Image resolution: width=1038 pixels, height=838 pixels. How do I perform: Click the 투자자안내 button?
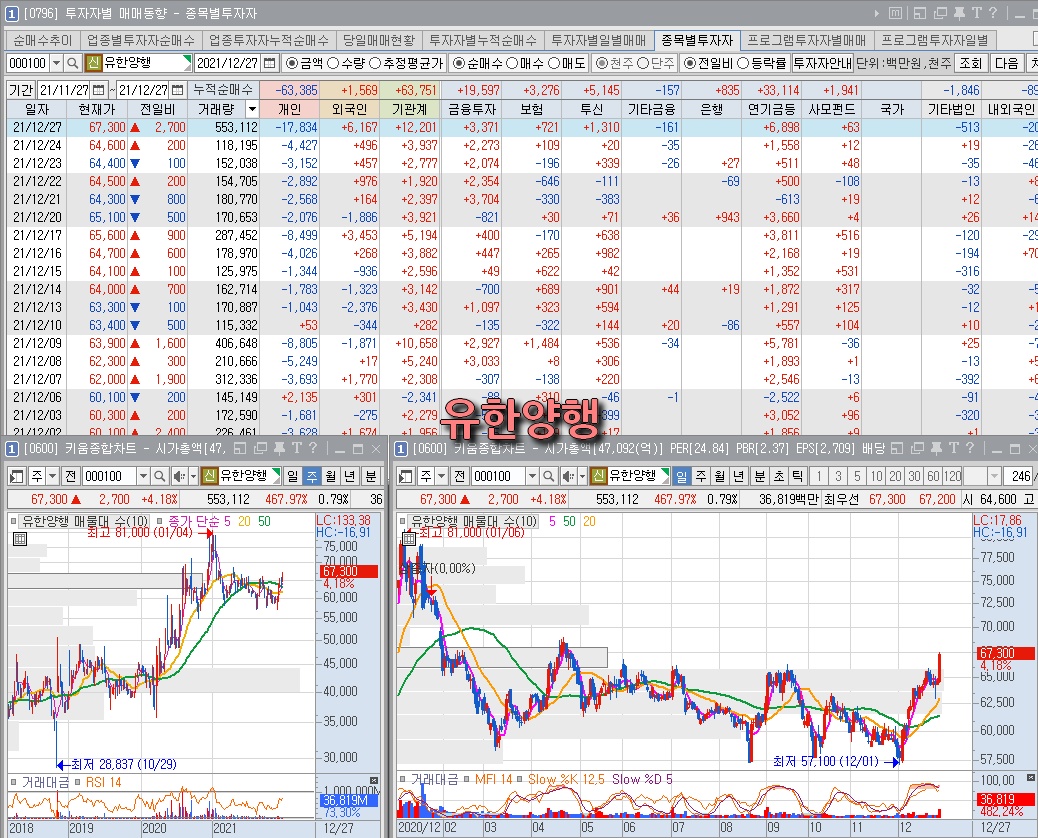(823, 64)
